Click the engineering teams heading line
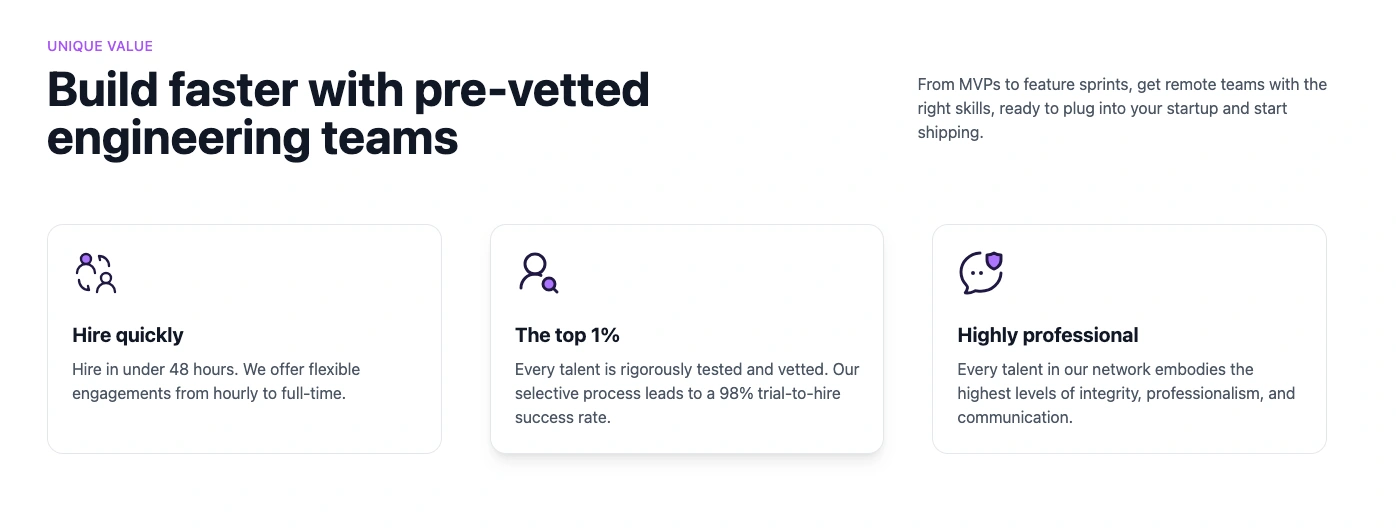The height and width of the screenshot is (528, 1396). (x=252, y=138)
